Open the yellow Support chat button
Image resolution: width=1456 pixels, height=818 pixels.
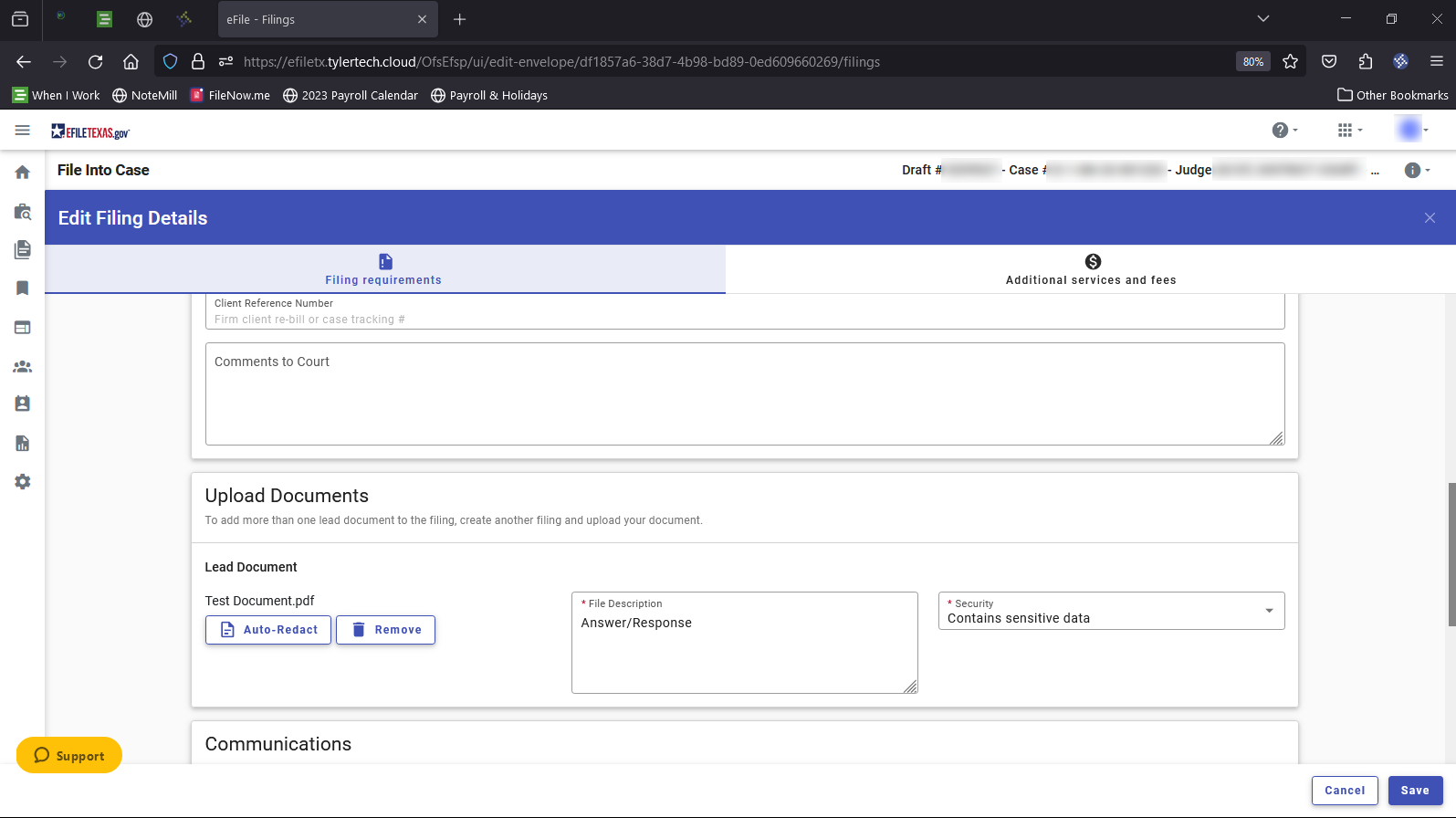pyautogui.click(x=69, y=755)
